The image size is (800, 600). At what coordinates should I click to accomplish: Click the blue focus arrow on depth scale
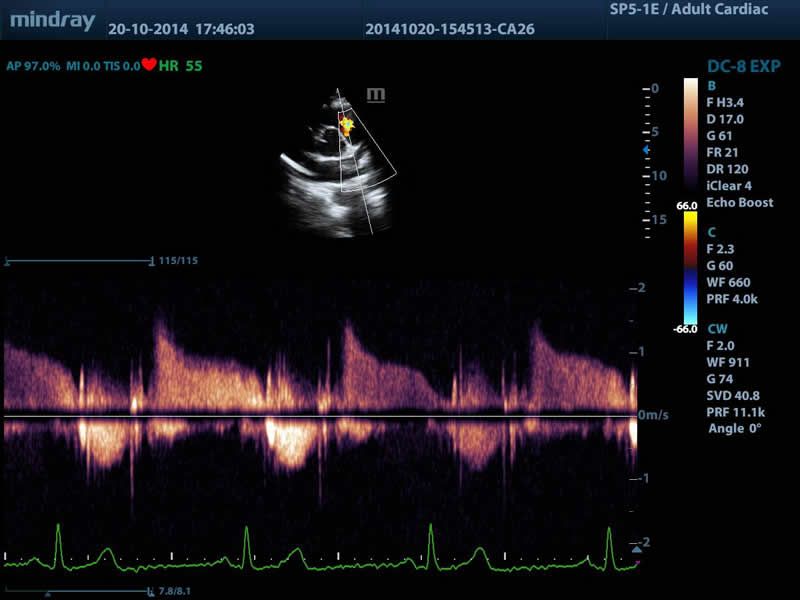[646, 149]
